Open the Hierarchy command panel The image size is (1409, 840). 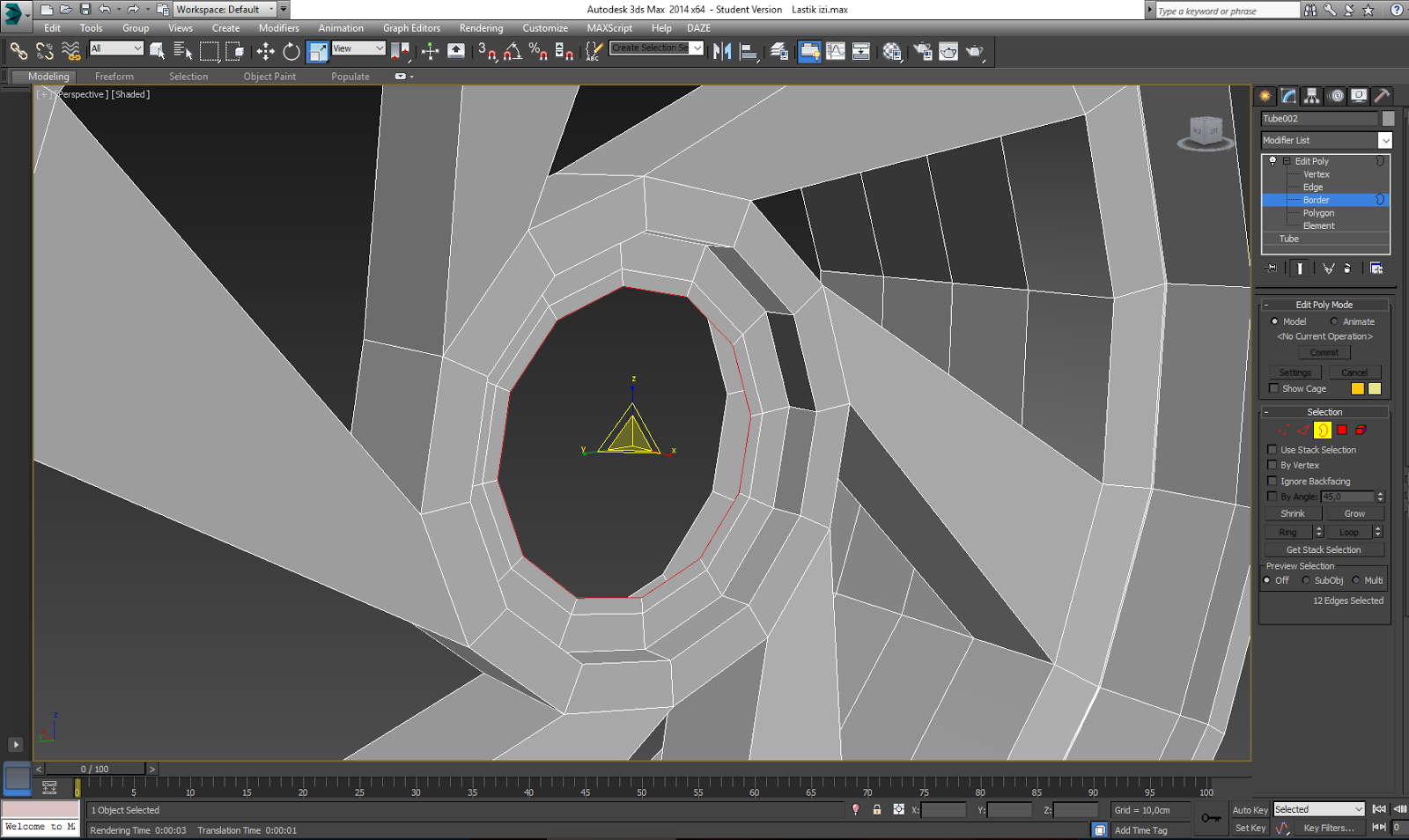[1312, 96]
